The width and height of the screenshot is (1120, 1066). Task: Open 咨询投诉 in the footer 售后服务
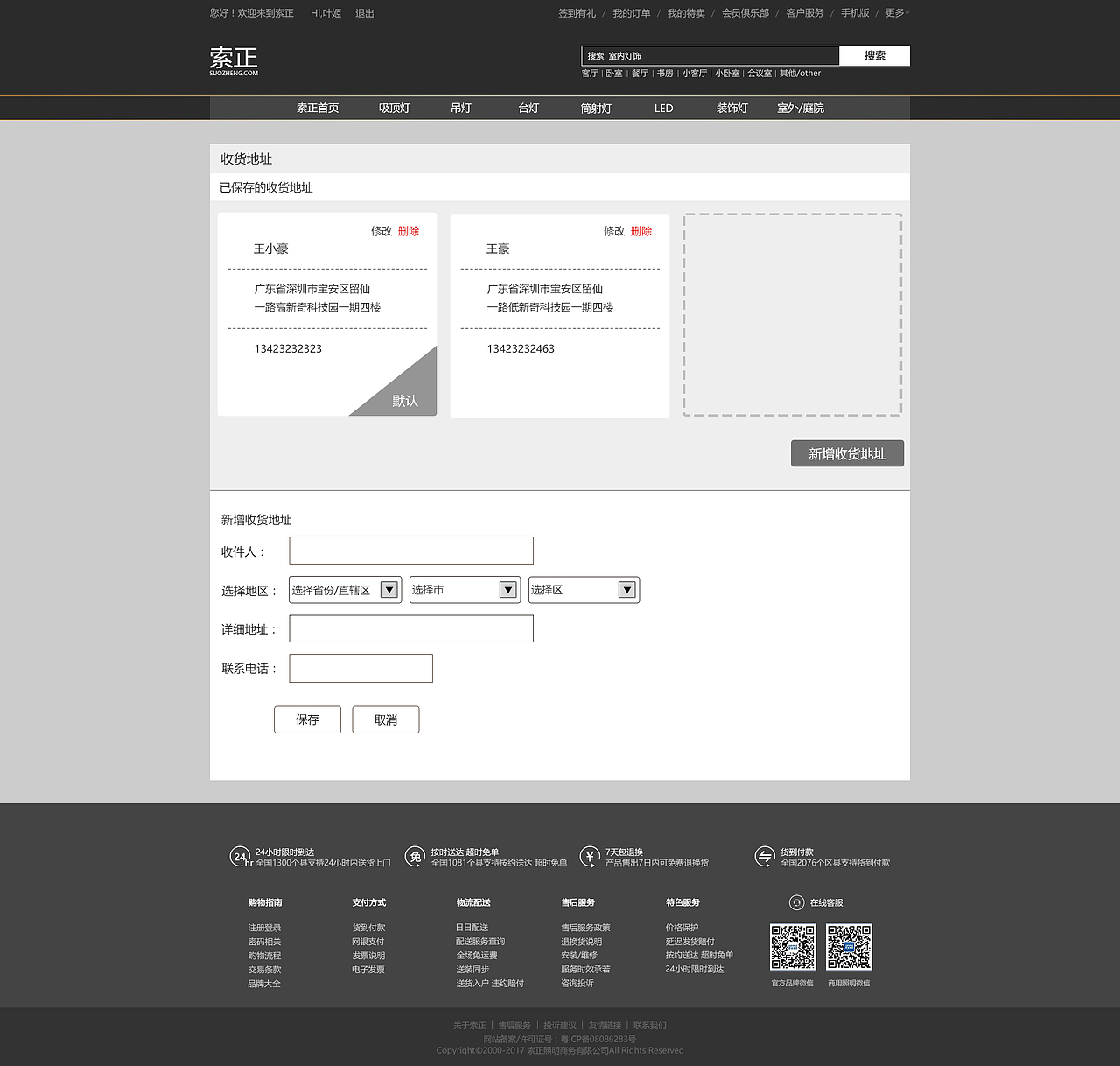point(577,983)
